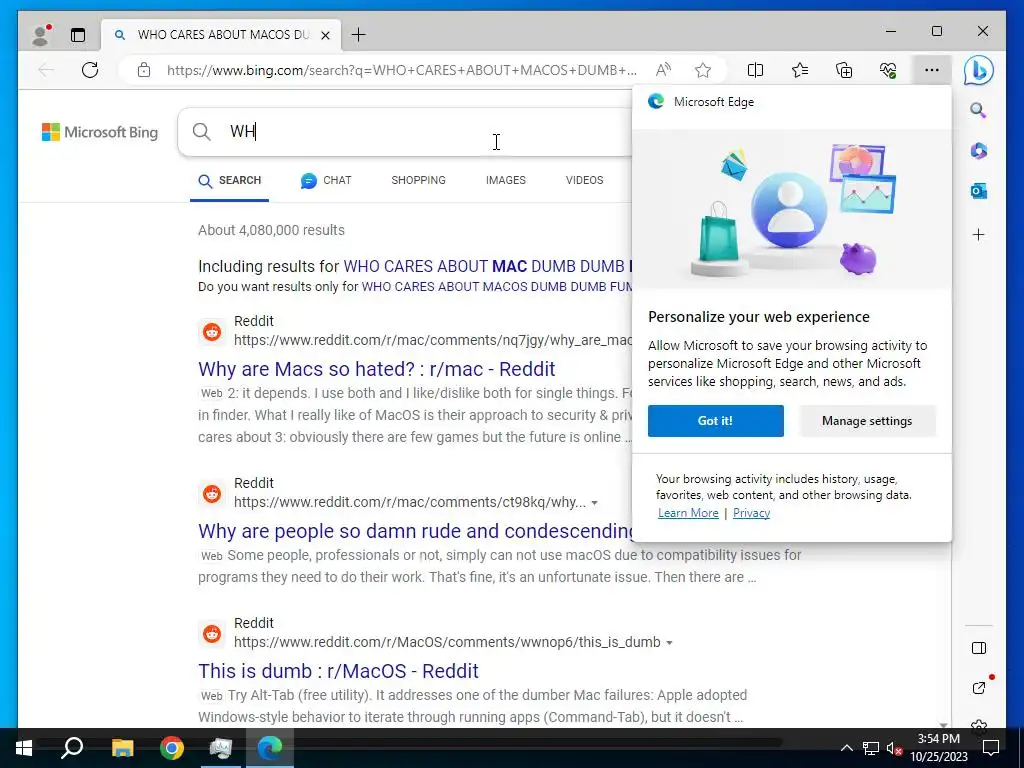
Task: Click 'About 4,080,000 results' text
Action: tap(271, 230)
